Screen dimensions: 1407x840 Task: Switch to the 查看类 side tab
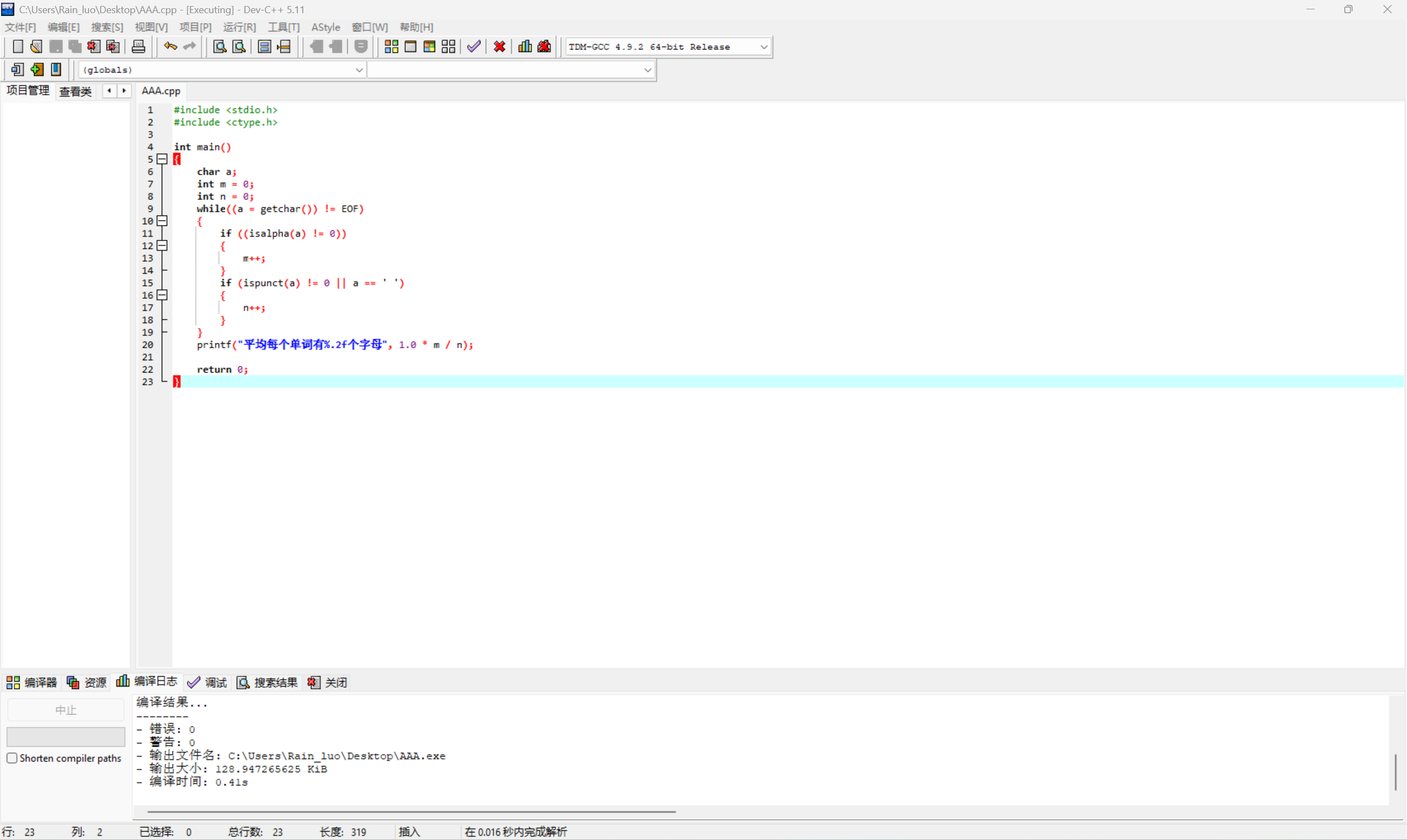pyautogui.click(x=75, y=91)
